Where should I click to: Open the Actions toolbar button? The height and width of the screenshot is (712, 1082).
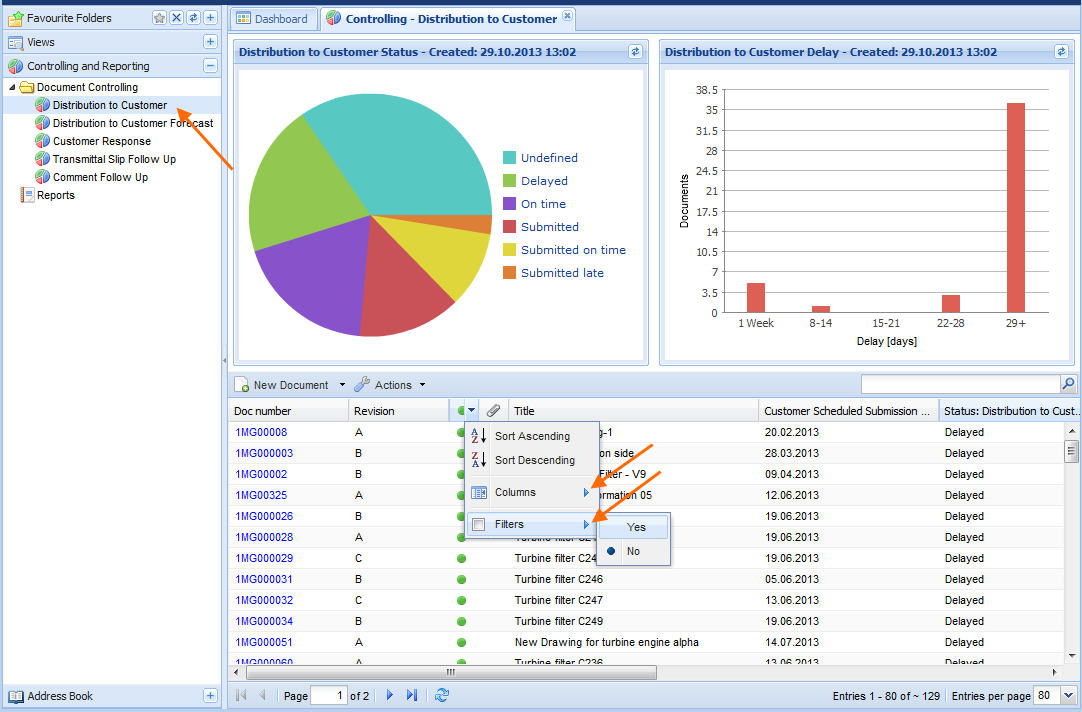tap(390, 385)
